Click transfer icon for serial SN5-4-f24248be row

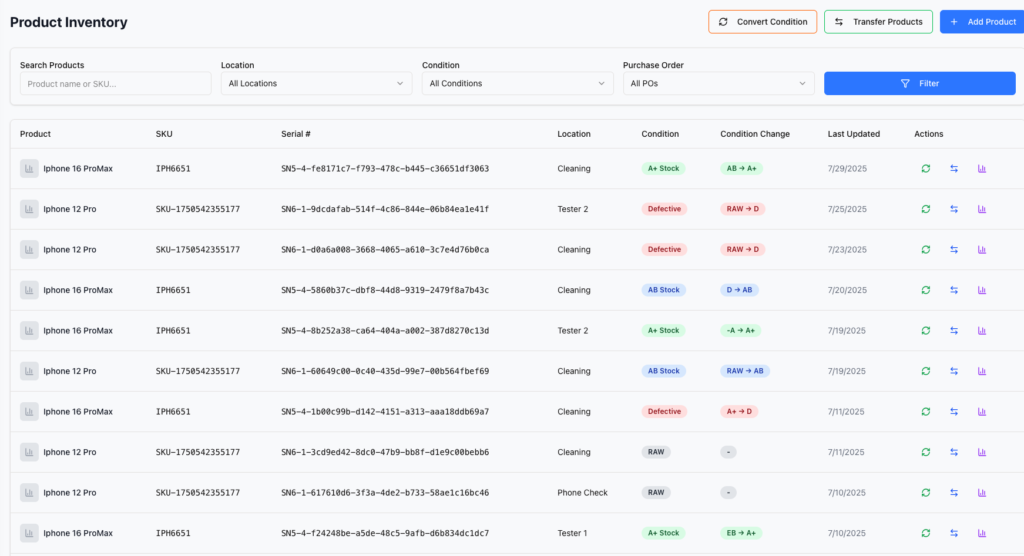pos(954,533)
